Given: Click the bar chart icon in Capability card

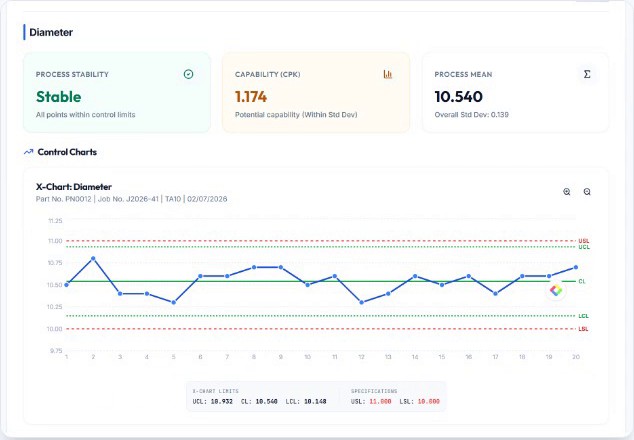Looking at the screenshot, I should click(x=388, y=74).
